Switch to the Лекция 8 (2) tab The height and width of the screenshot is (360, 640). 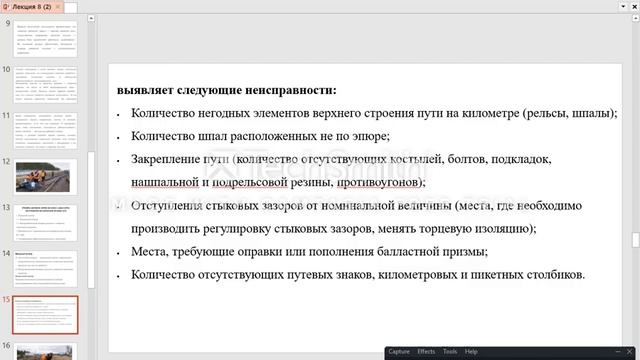pos(32,7)
